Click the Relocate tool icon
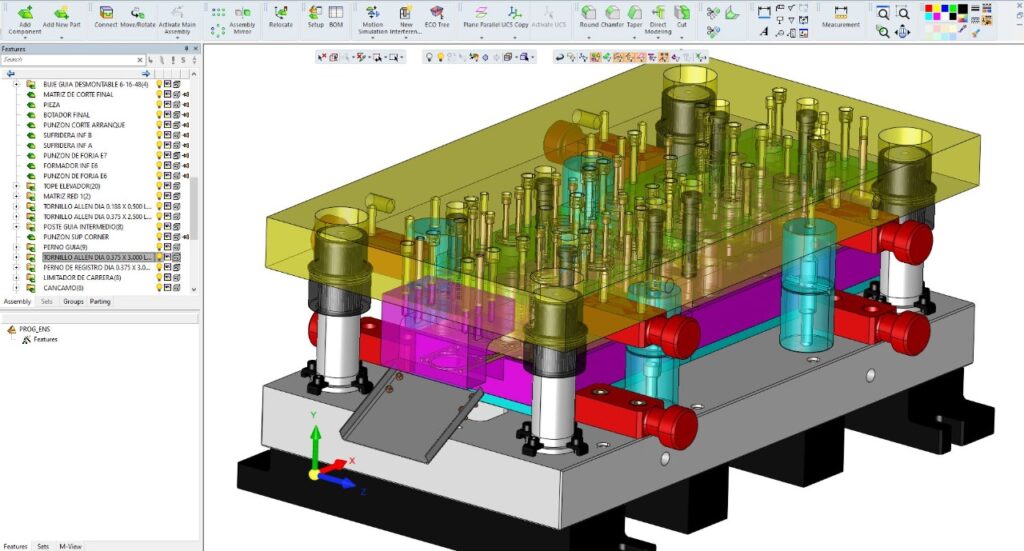 point(281,12)
